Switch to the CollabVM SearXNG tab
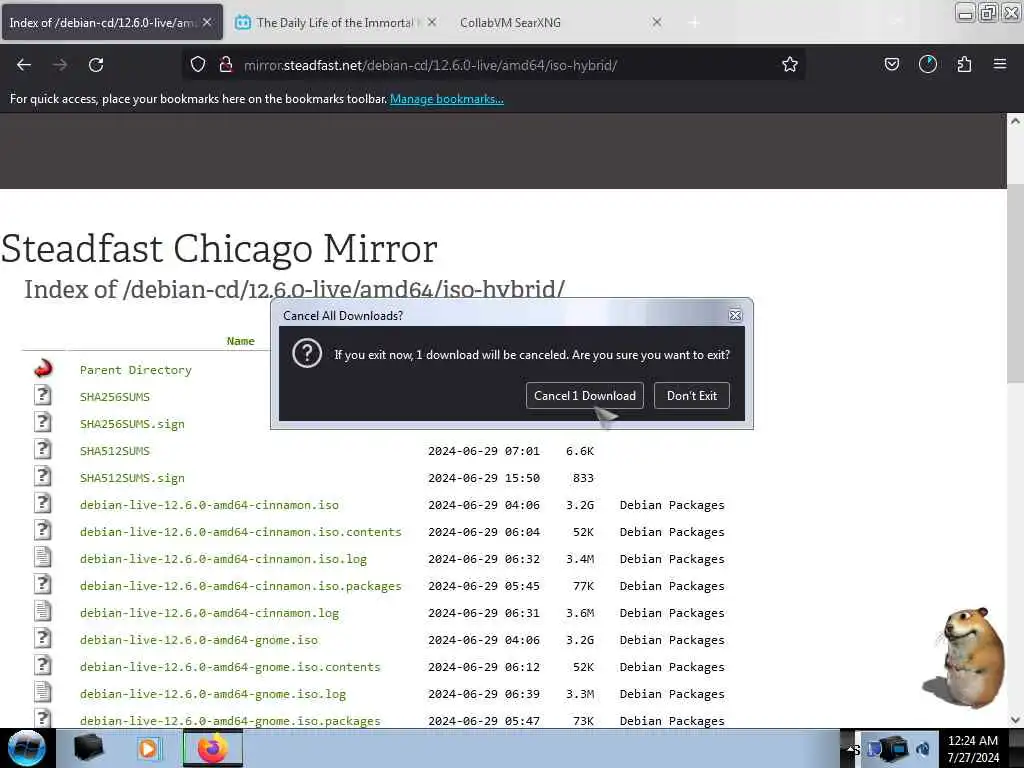The image size is (1024, 768). (x=558, y=22)
